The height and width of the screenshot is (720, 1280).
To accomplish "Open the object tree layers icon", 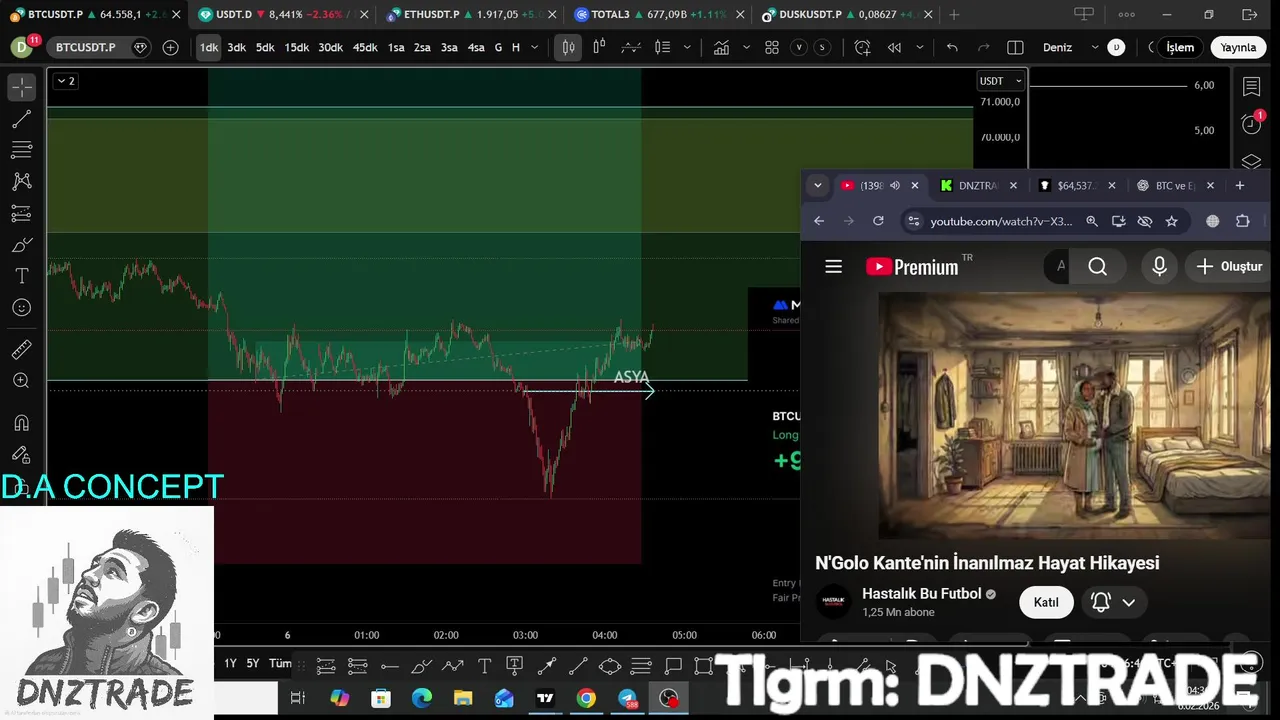I will pos(1251,161).
